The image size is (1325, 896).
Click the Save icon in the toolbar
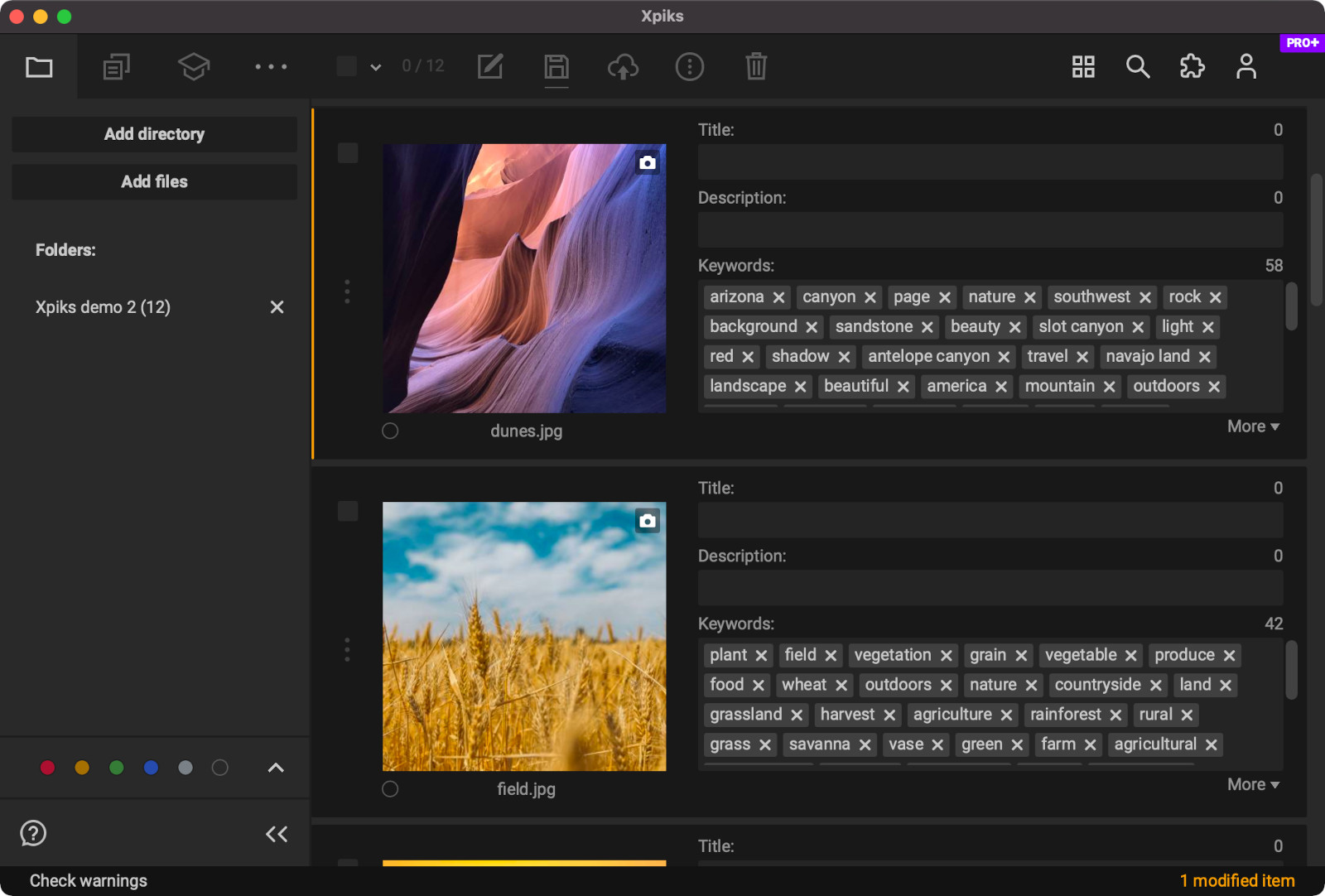pyautogui.click(x=556, y=66)
